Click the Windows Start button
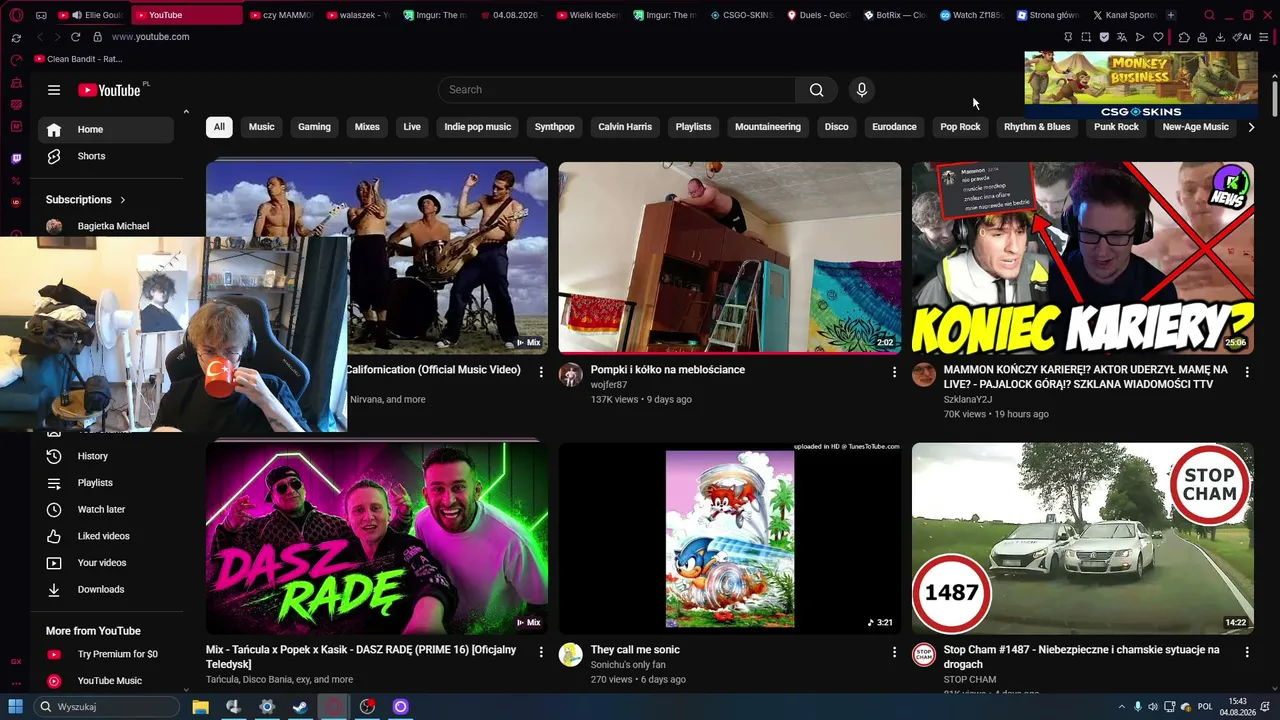1280x720 pixels. [15, 707]
